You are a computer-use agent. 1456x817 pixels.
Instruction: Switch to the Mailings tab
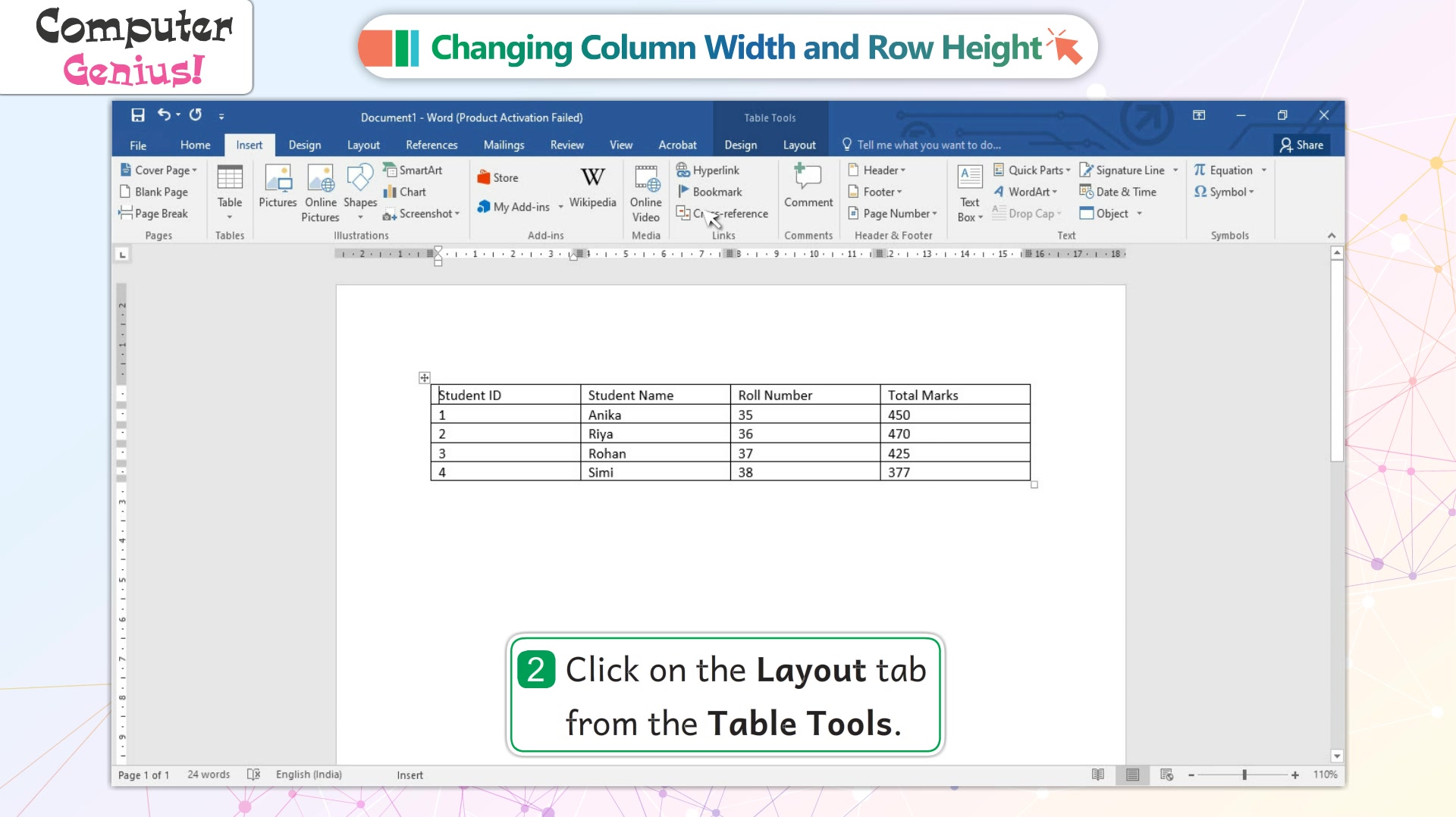[x=504, y=145]
